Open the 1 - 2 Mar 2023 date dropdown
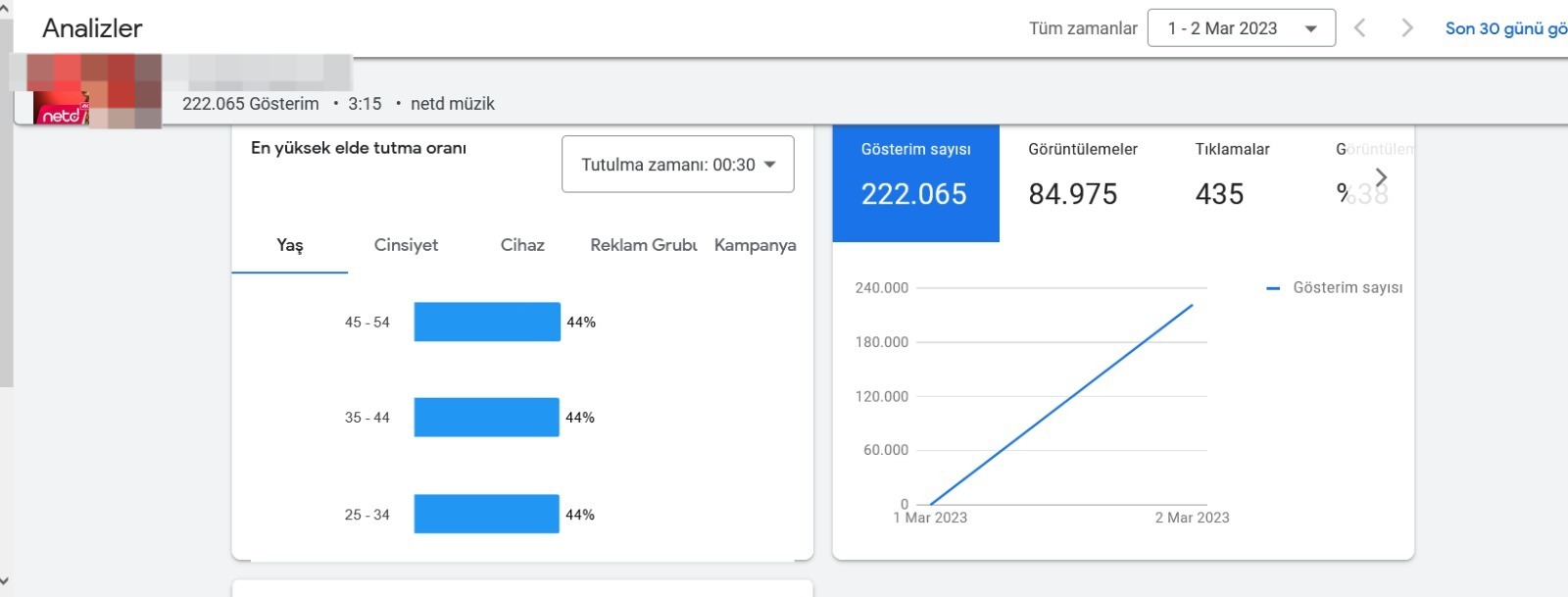Viewport: 1568px width, 597px height. (x=1241, y=28)
